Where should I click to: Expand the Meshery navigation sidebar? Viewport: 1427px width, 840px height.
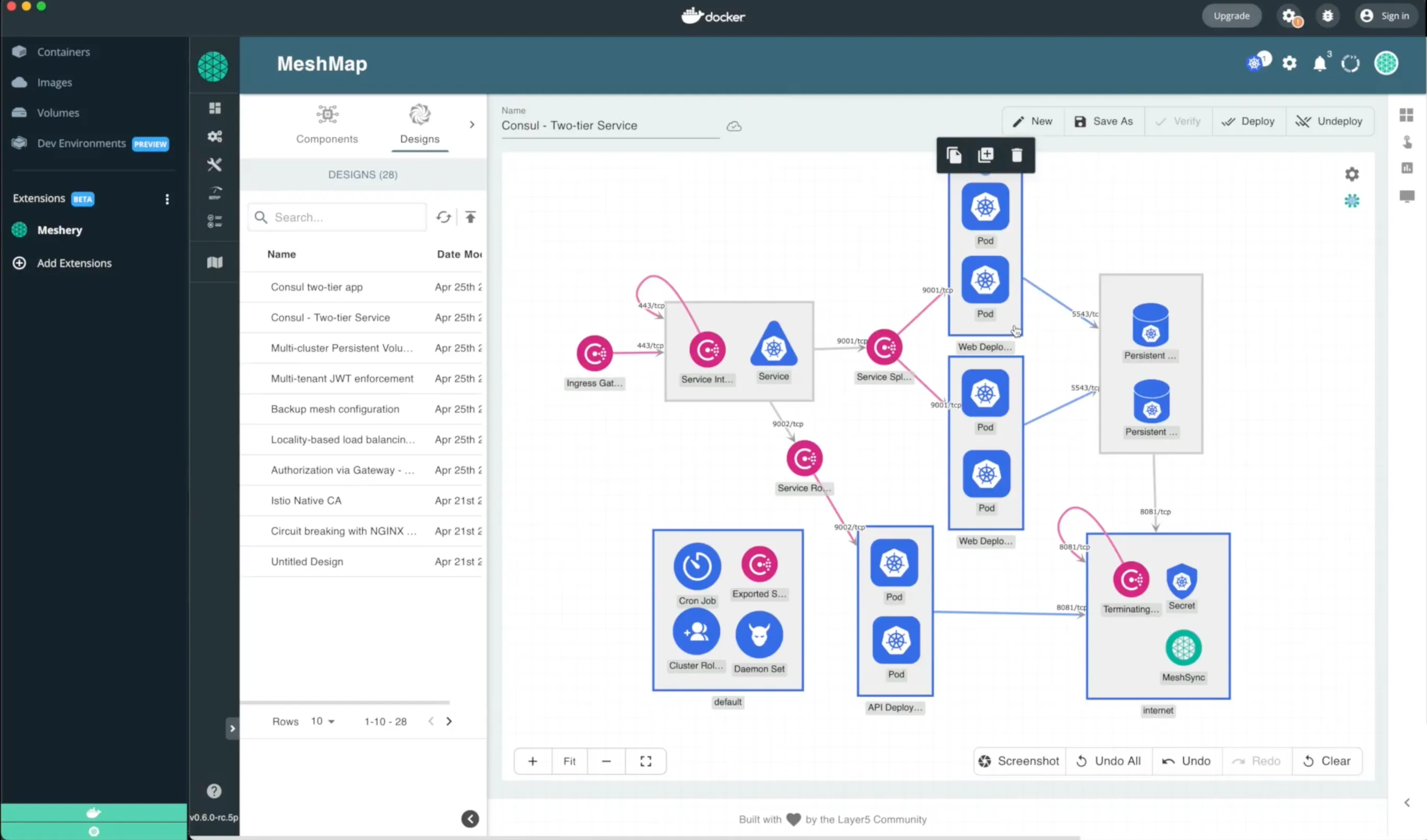click(232, 728)
